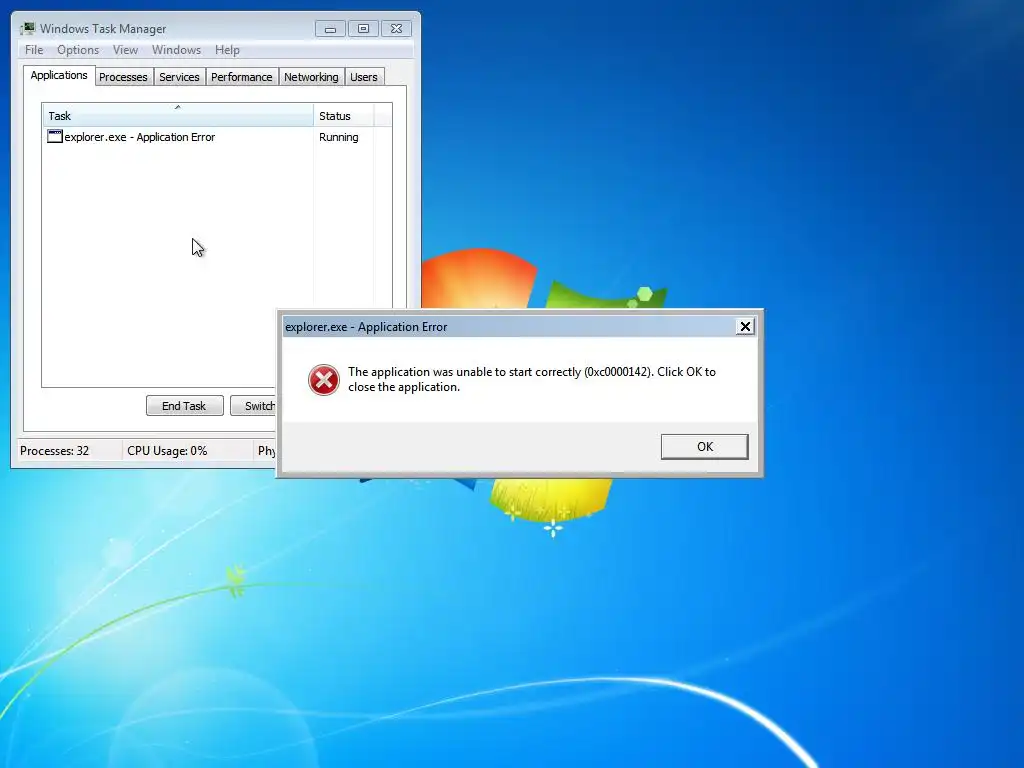Open the Windows menu
The width and height of the screenshot is (1024, 768).
(176, 50)
